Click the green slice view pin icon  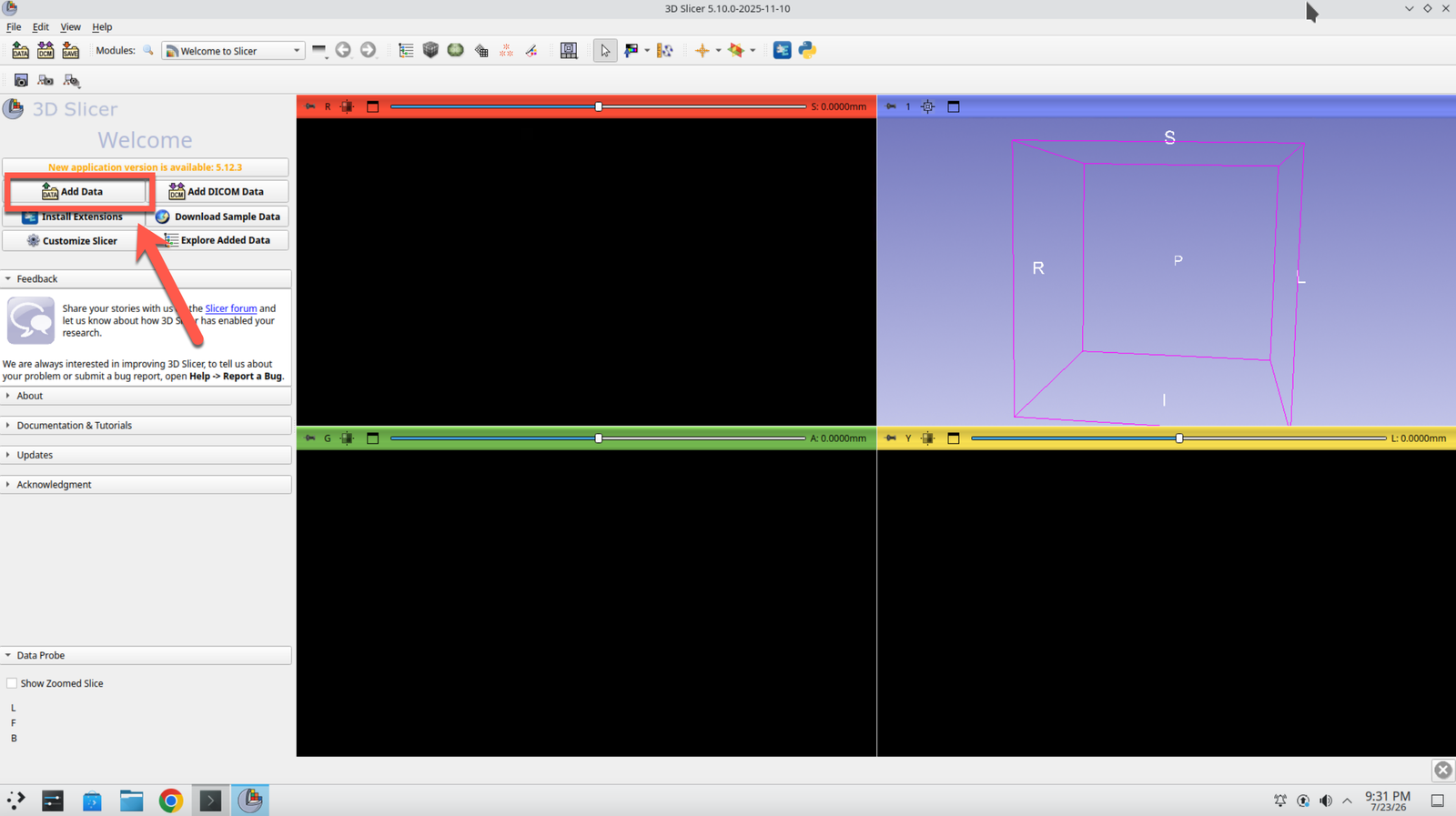[310, 438]
